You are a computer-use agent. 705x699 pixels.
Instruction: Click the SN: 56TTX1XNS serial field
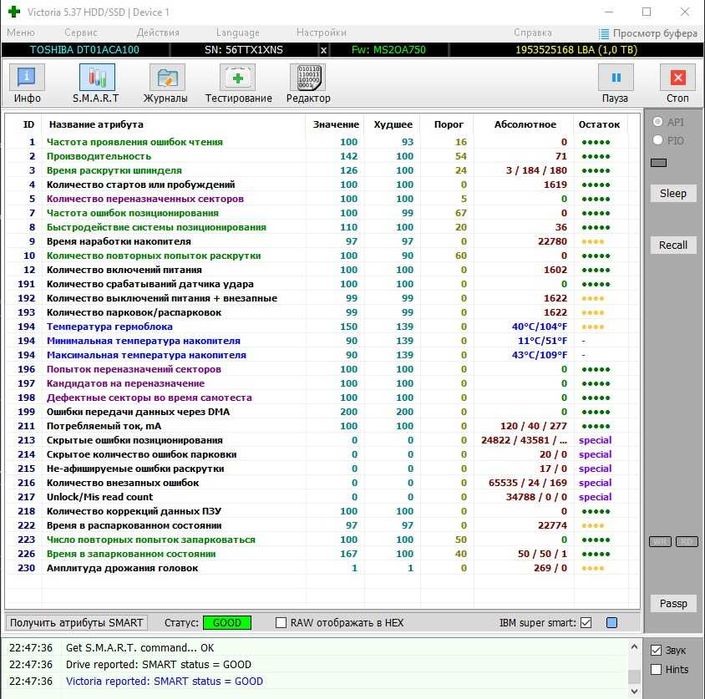[x=244, y=50]
